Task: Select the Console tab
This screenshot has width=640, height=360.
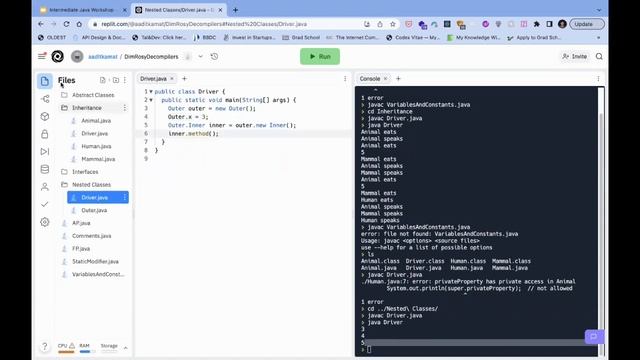Action: 370,78
